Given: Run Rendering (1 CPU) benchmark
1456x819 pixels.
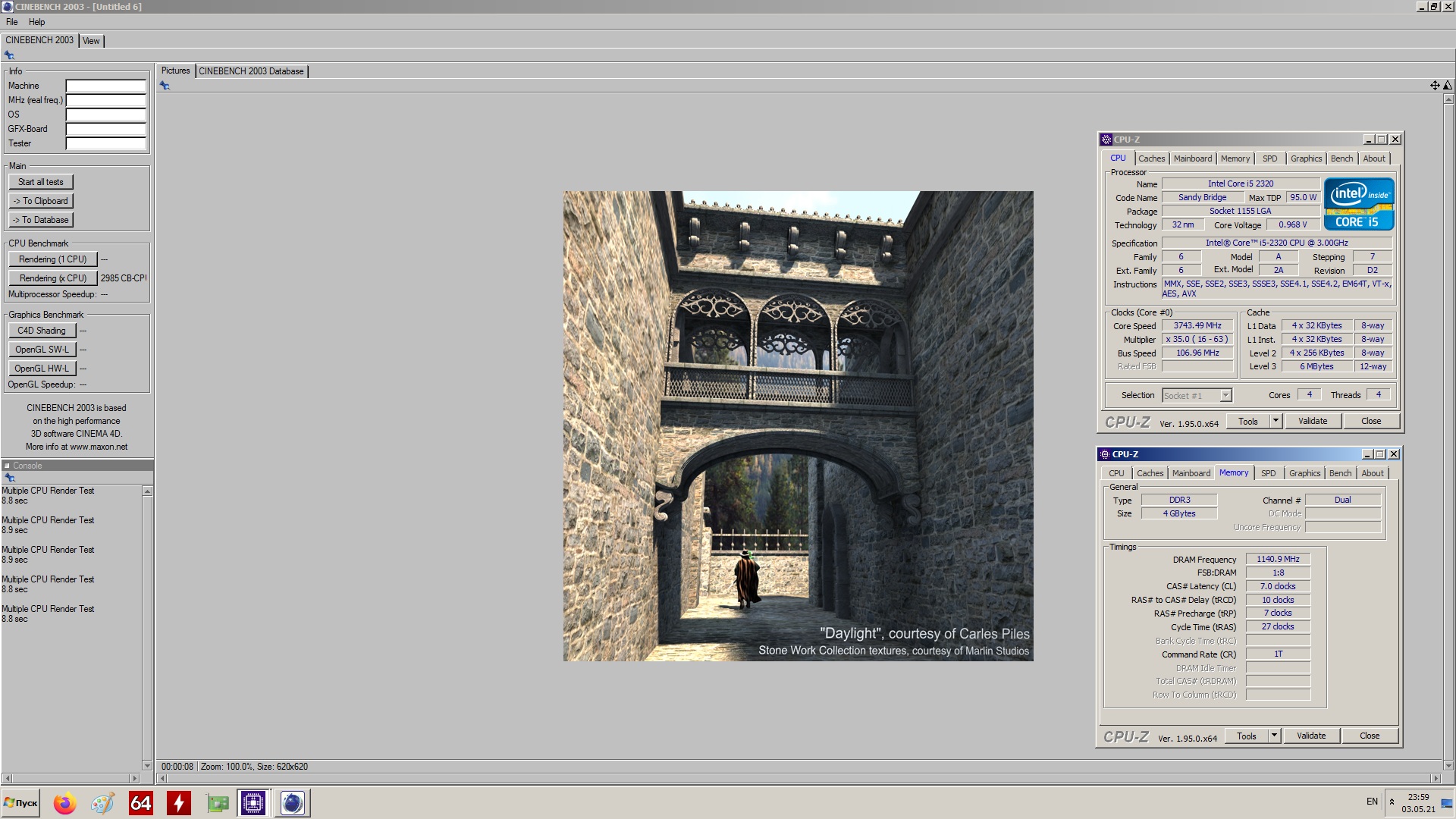Looking at the screenshot, I should click(x=53, y=259).
